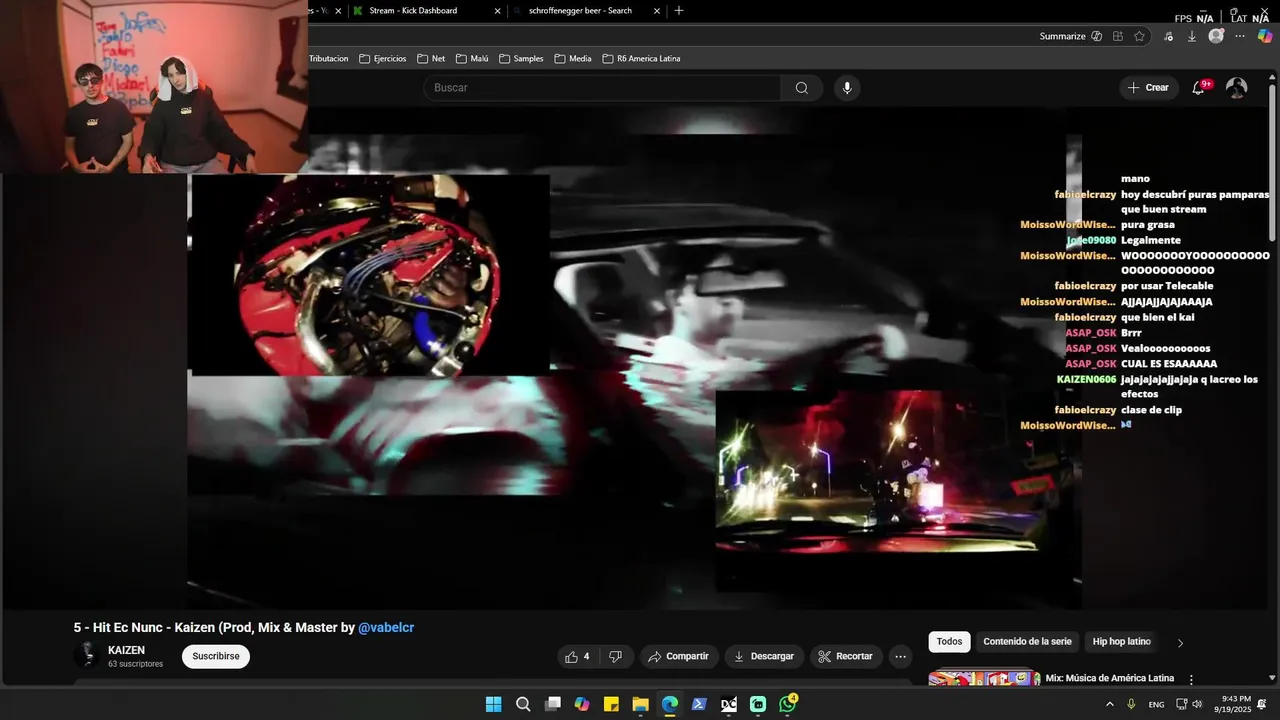This screenshot has width=1280, height=720.
Task: Open Windows taskbar search
Action: (x=523, y=704)
